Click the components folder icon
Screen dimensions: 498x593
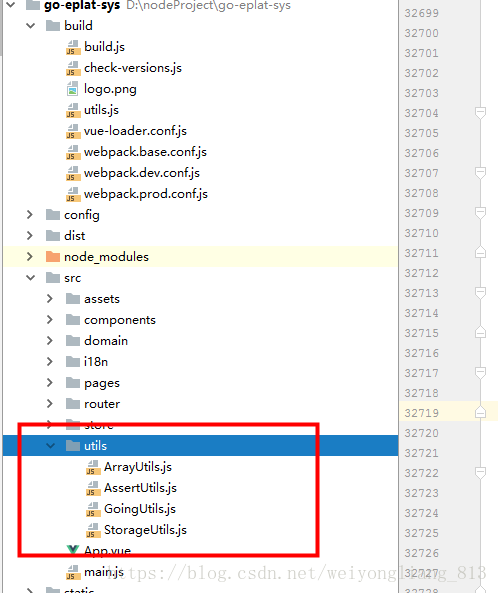coord(73,320)
